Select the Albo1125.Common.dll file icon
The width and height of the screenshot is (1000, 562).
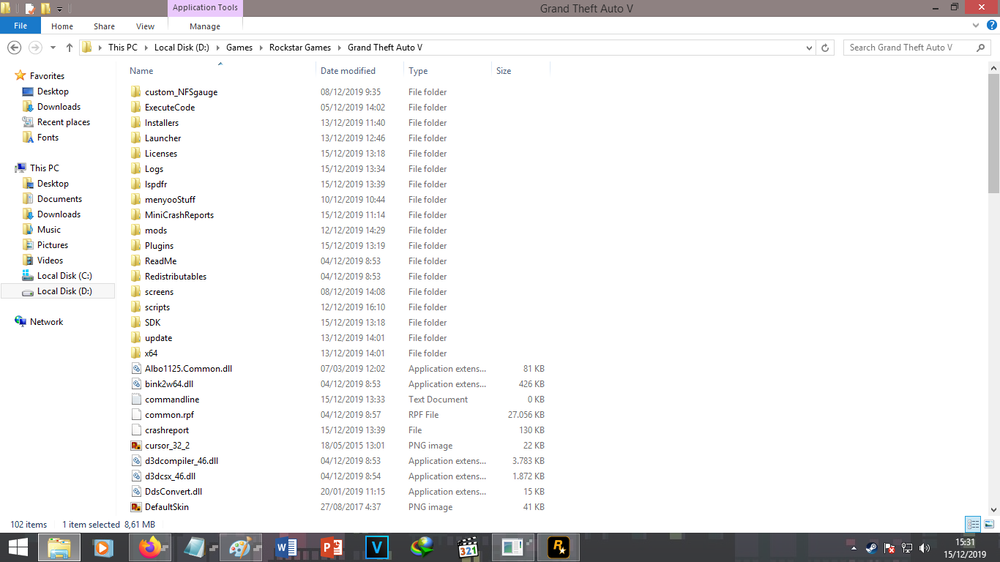136,369
